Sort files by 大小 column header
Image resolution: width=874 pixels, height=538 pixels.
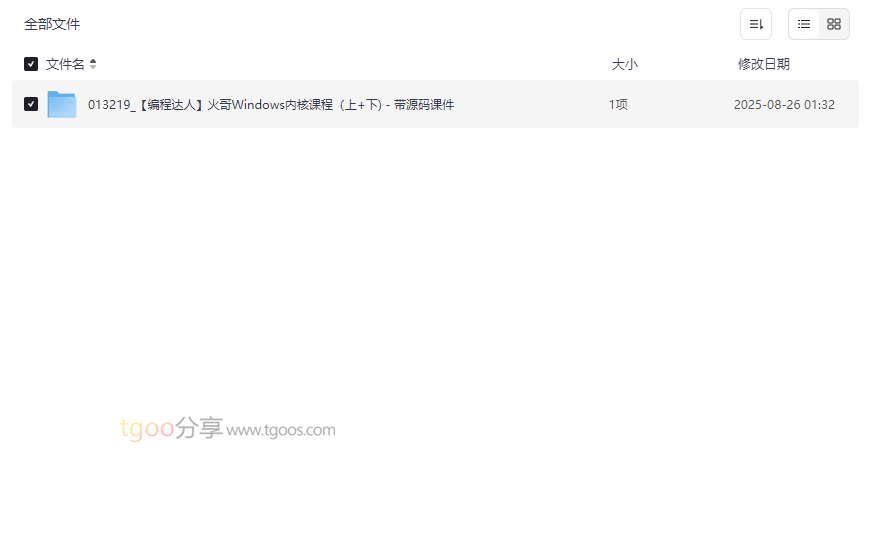tap(624, 64)
